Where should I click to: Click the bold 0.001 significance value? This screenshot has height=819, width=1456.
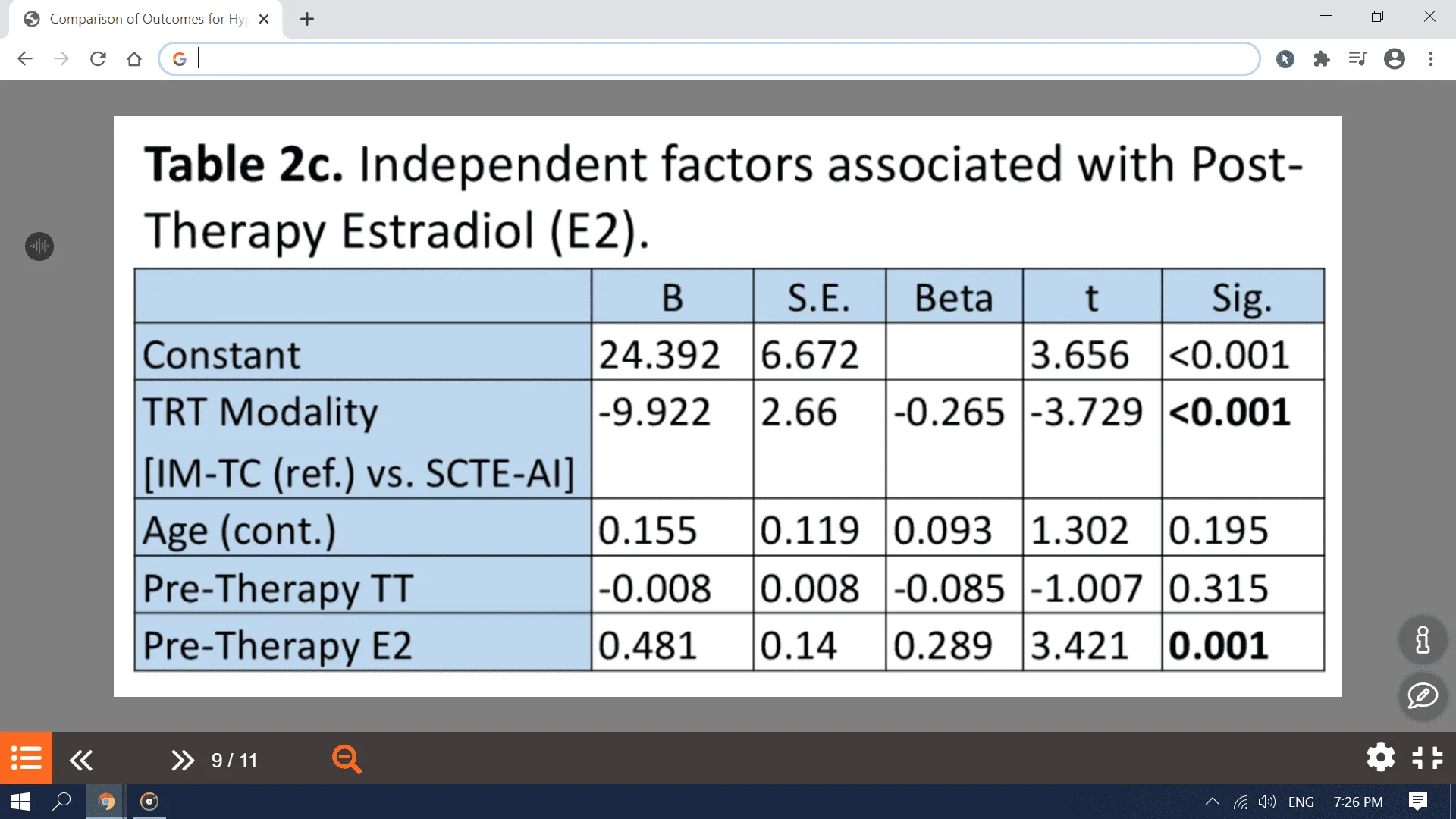click(x=1219, y=646)
